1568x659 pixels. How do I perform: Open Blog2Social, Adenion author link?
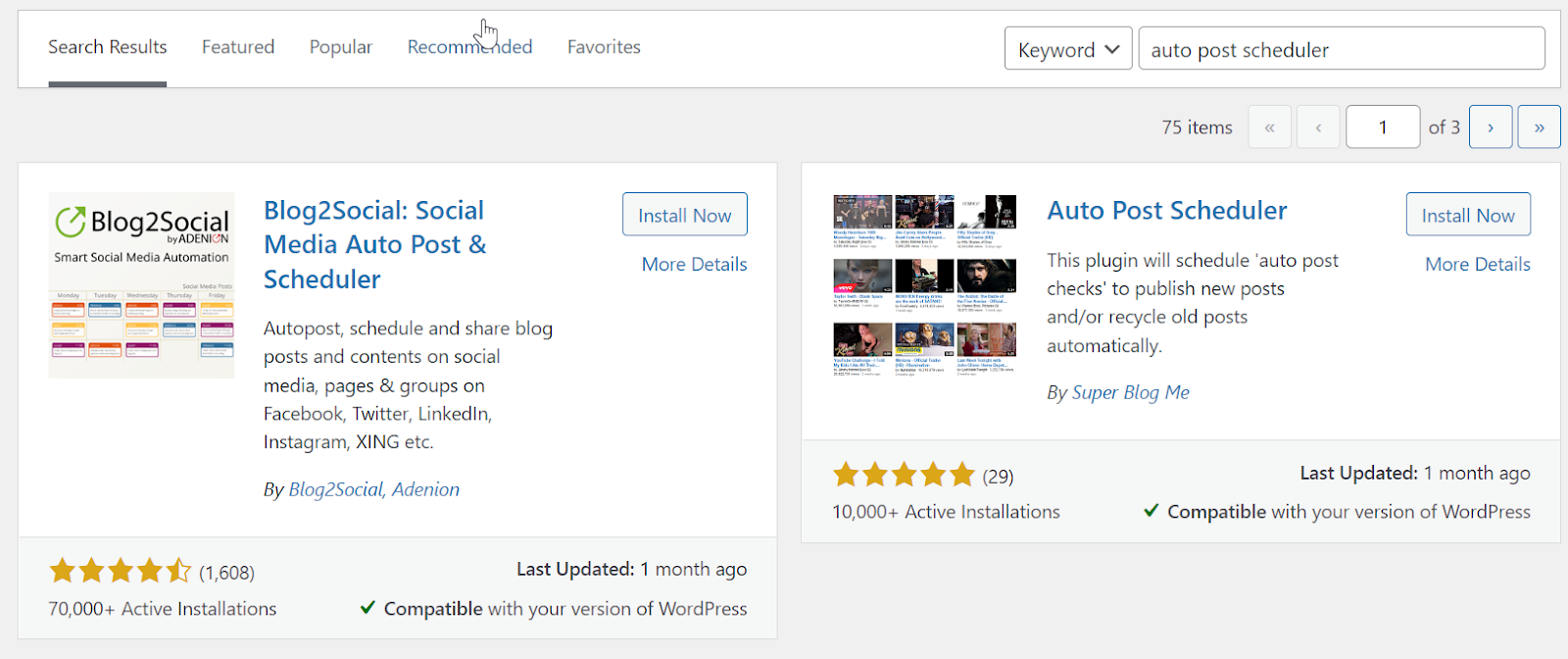coord(374,489)
